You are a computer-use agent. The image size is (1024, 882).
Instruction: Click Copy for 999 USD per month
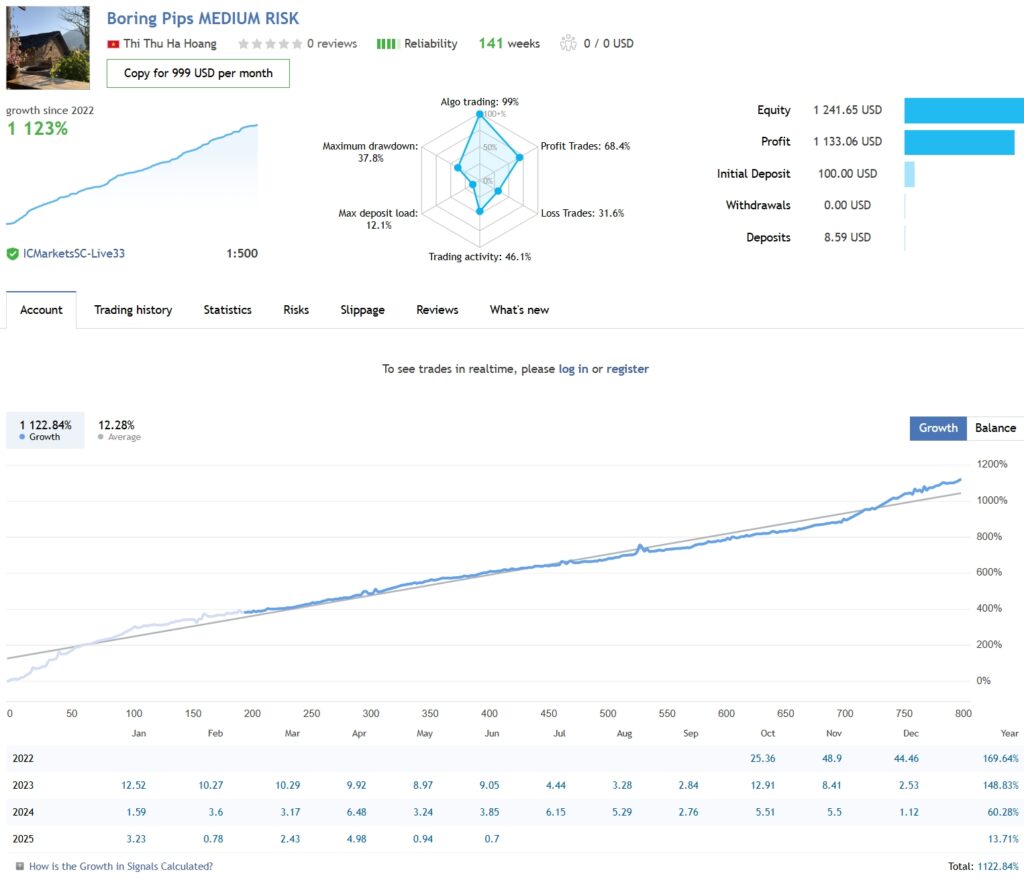click(x=198, y=73)
